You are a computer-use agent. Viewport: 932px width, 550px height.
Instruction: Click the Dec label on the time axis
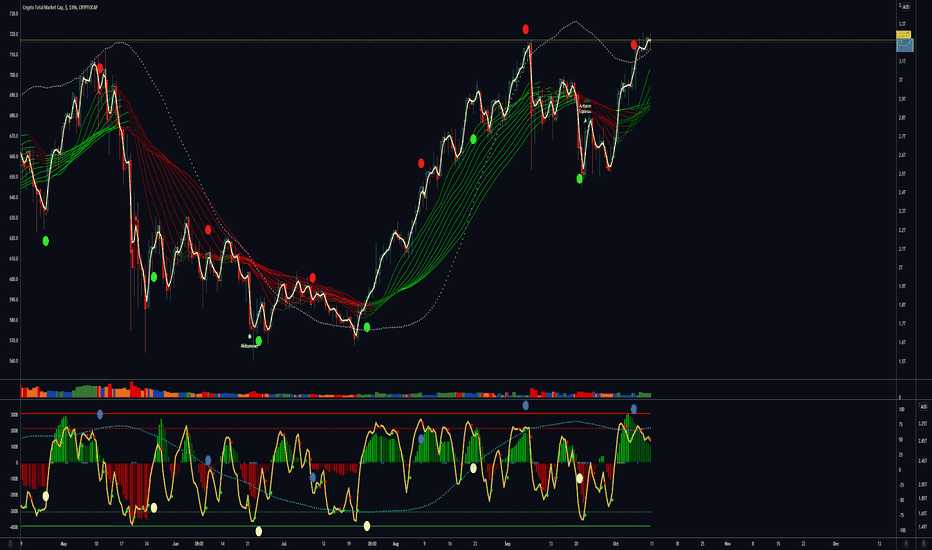pos(836,543)
